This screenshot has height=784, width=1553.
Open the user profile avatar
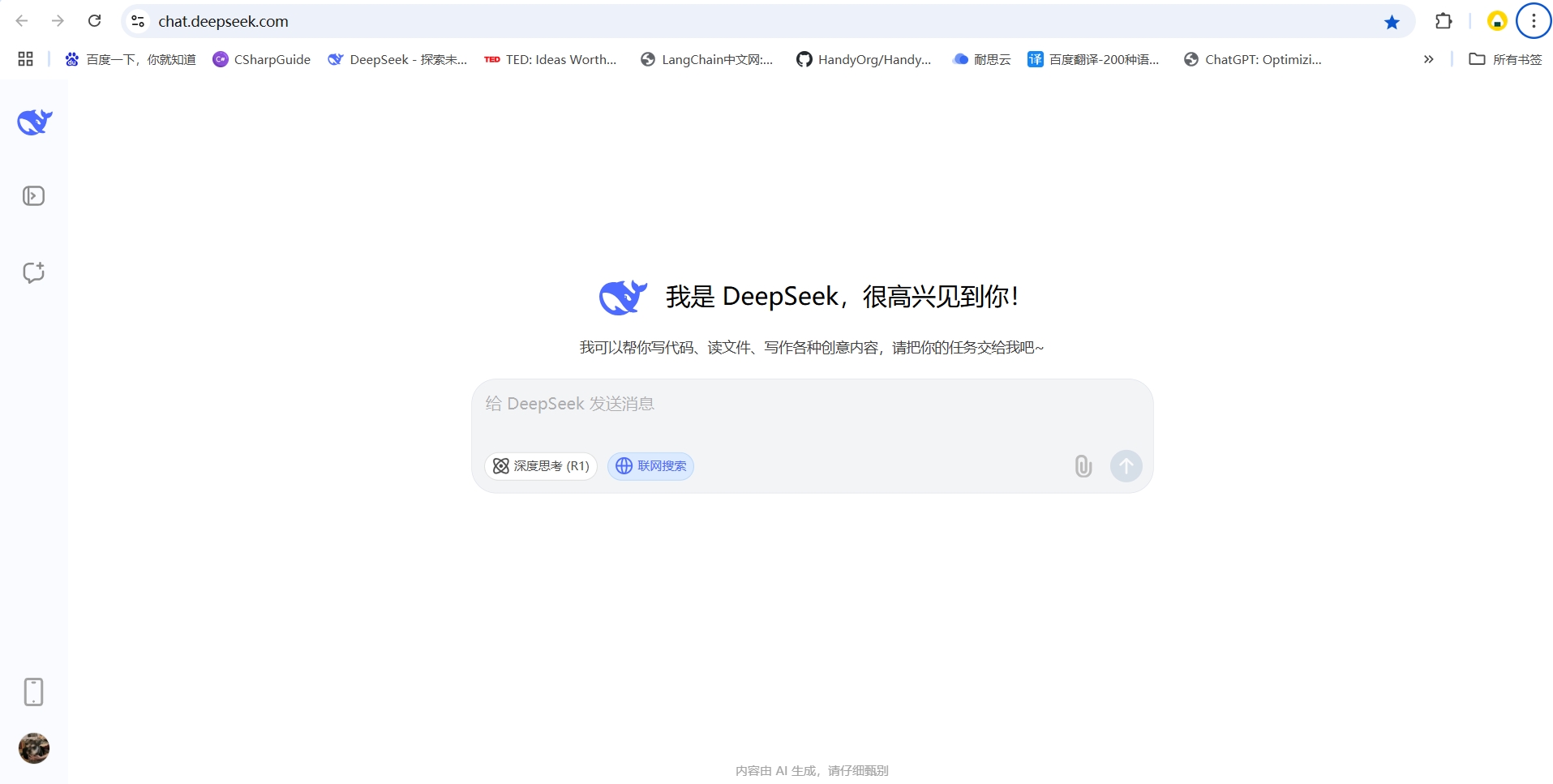click(34, 748)
